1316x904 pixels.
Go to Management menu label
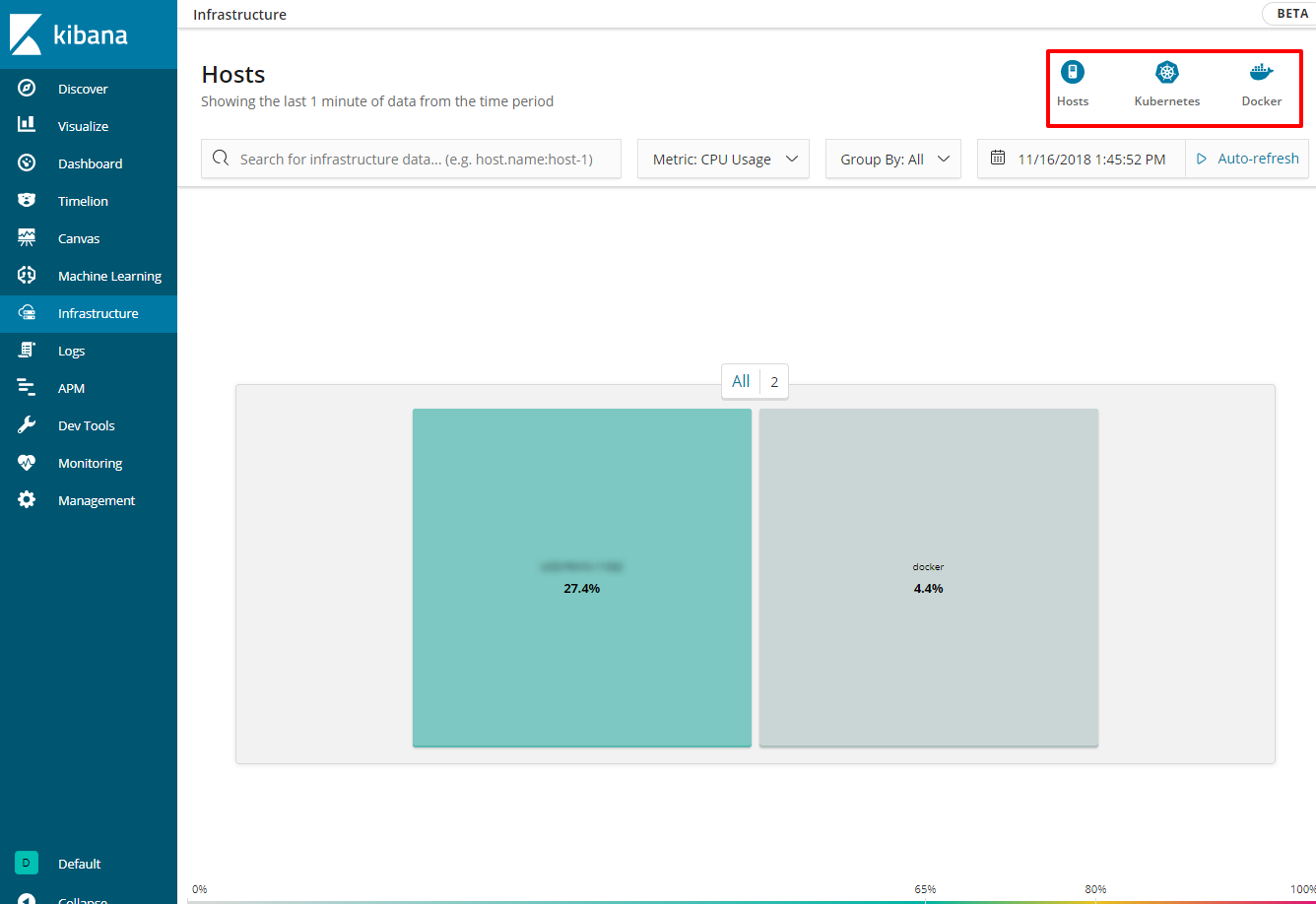tap(97, 500)
